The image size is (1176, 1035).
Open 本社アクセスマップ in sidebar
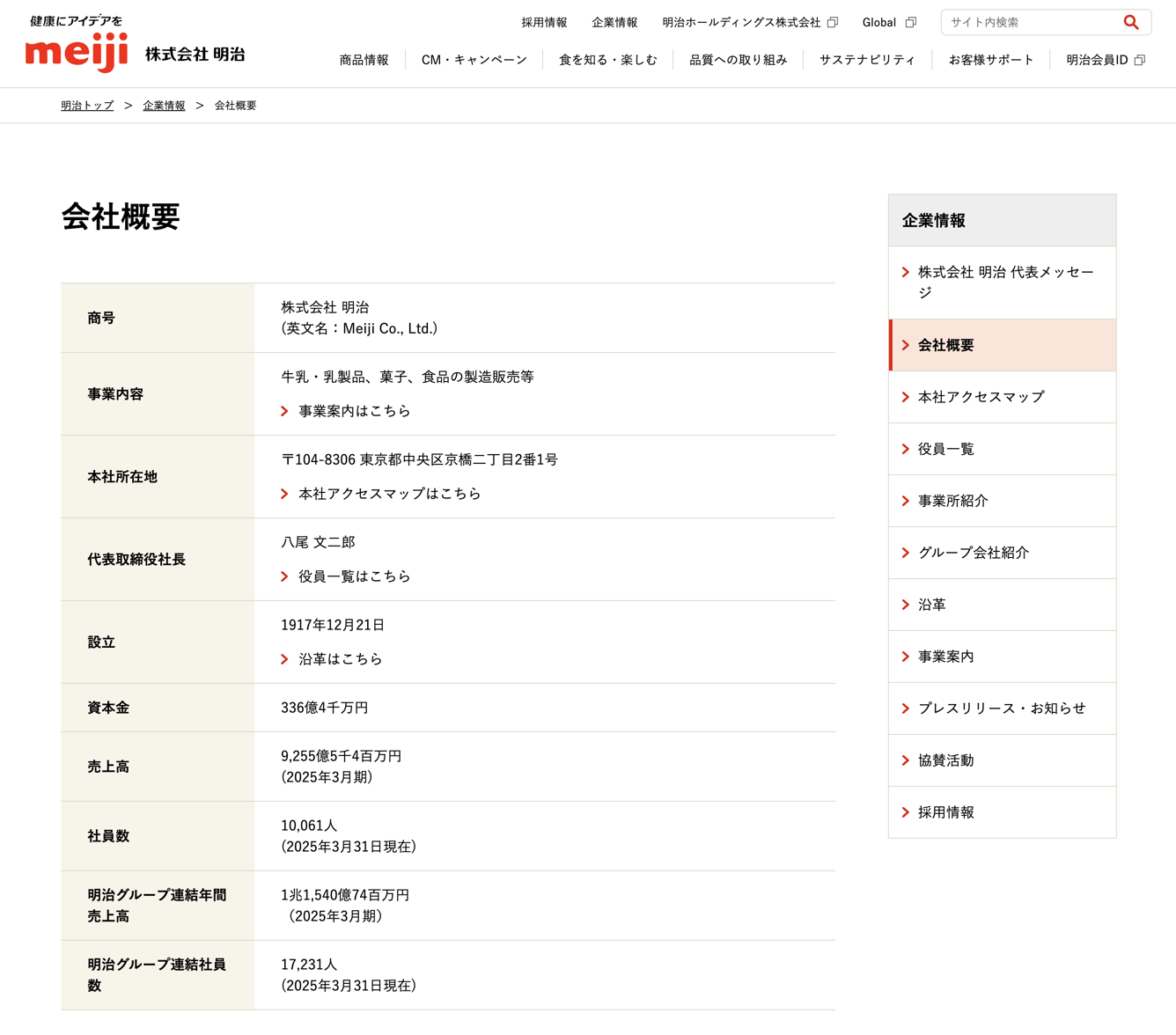1003,398
